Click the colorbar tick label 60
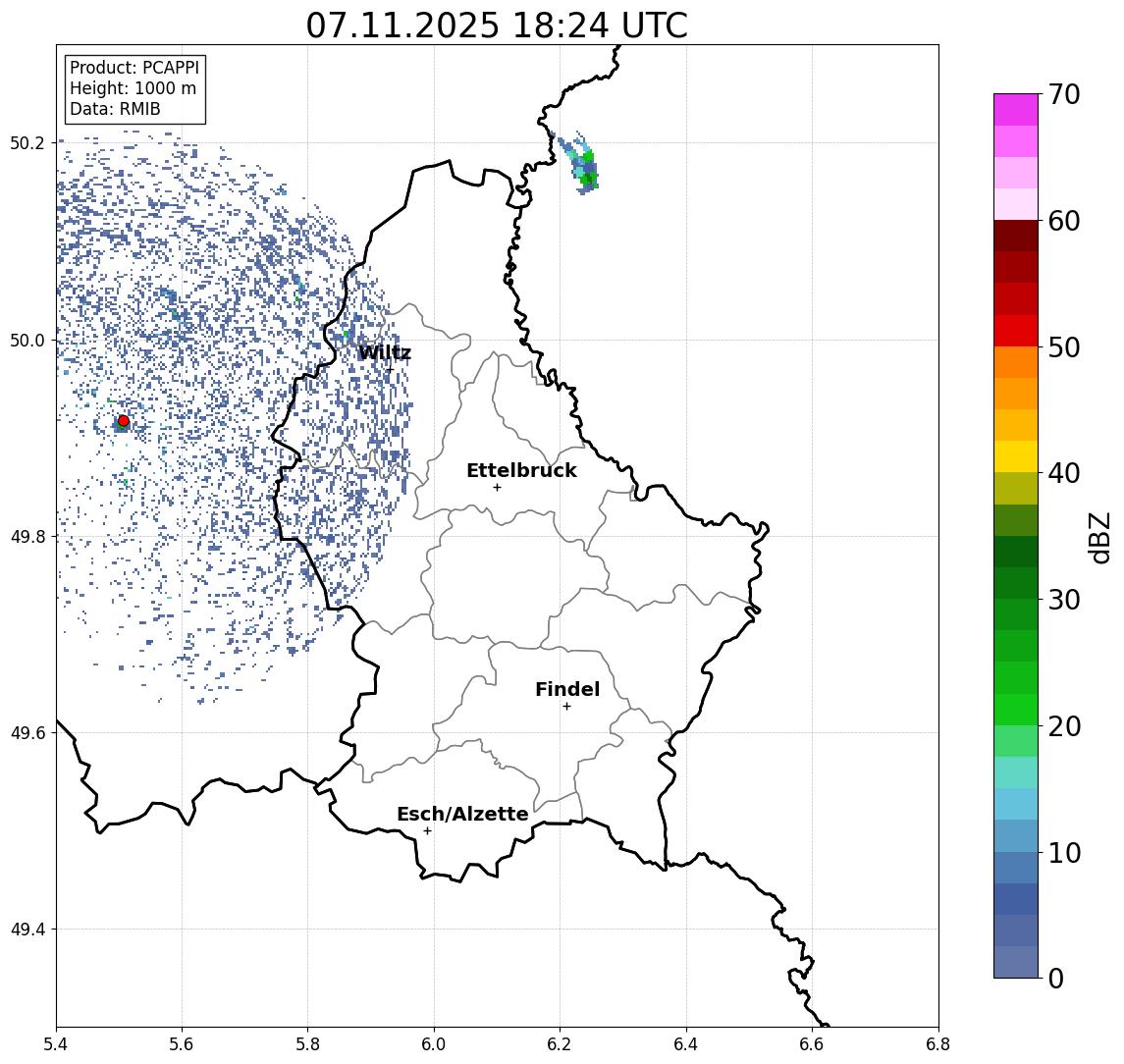Screen dimensions: 1124x1064 tap(1064, 222)
